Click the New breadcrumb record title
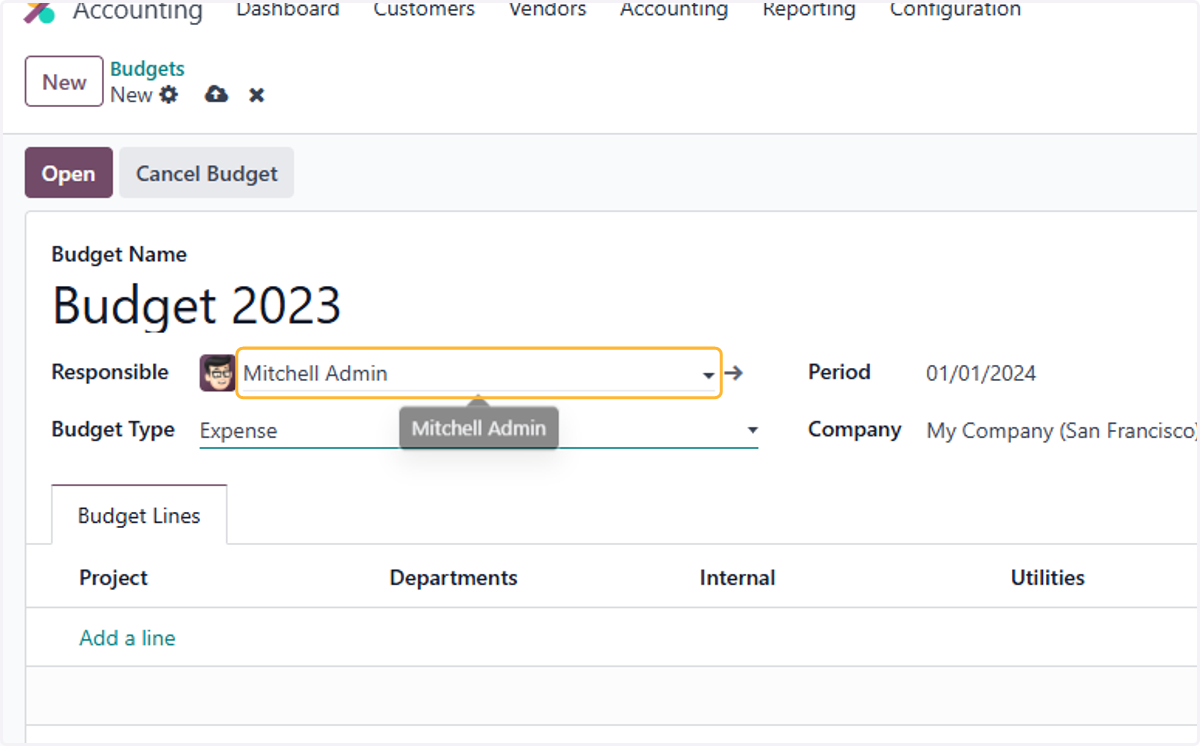 pyautogui.click(x=131, y=95)
